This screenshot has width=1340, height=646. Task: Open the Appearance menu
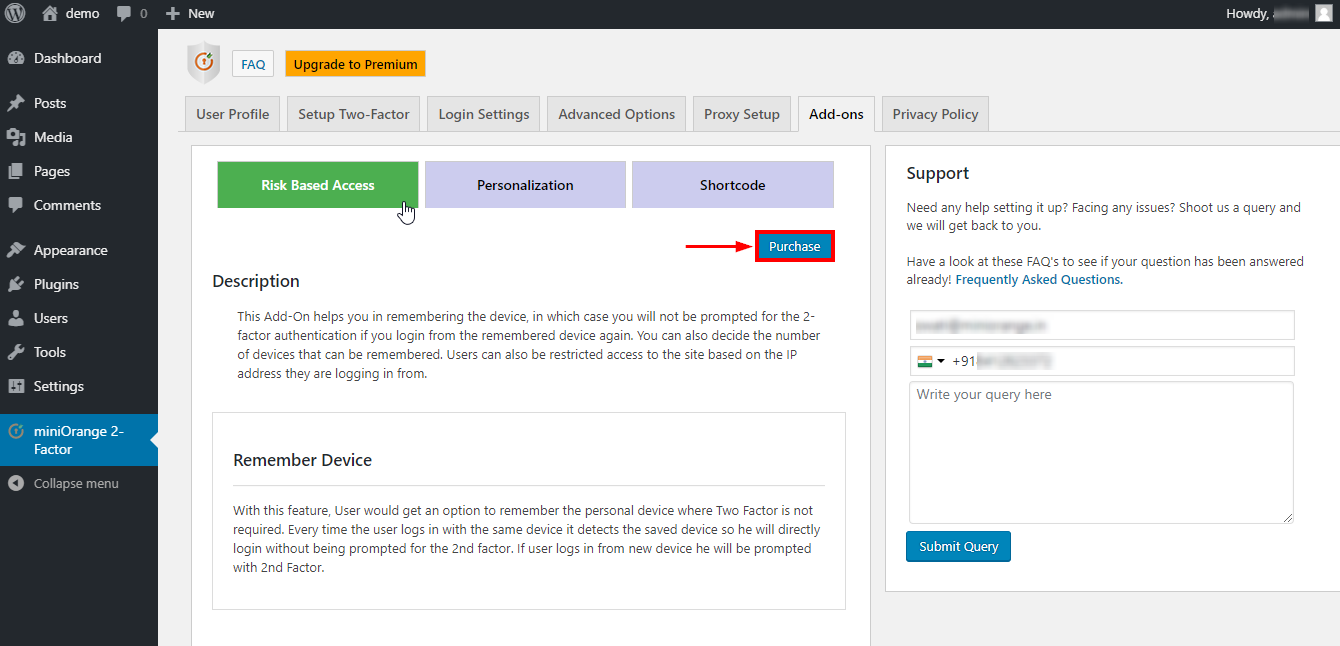[x=79, y=250]
